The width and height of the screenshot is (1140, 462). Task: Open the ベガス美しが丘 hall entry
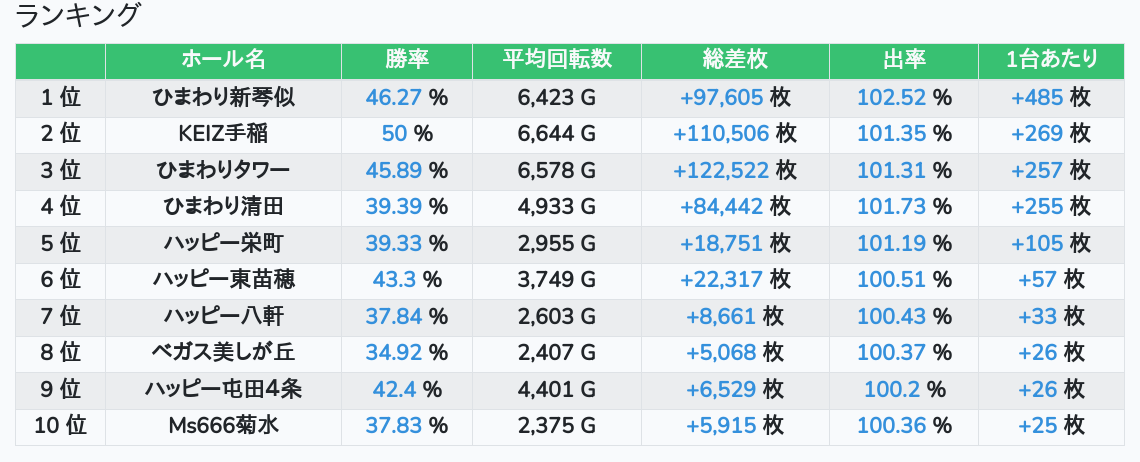tap(223, 353)
